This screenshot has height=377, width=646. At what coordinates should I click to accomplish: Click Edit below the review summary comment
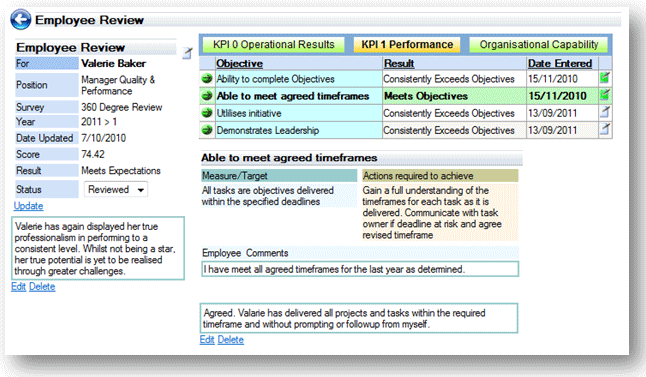tap(19, 287)
